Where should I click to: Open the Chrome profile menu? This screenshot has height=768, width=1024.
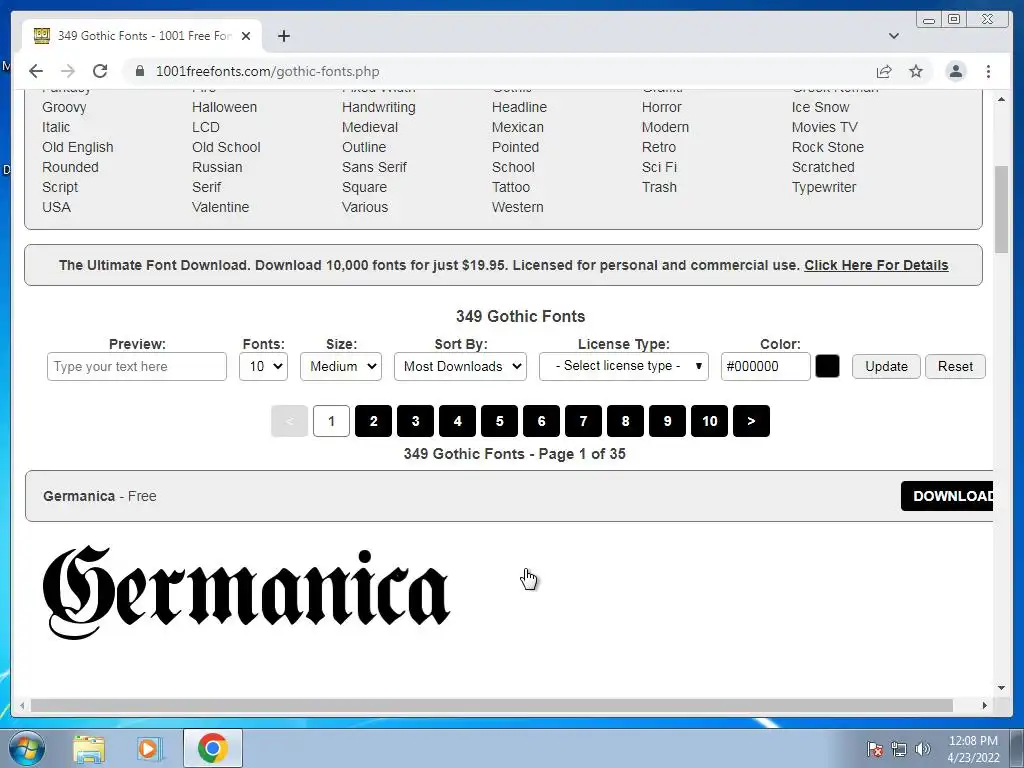click(956, 71)
